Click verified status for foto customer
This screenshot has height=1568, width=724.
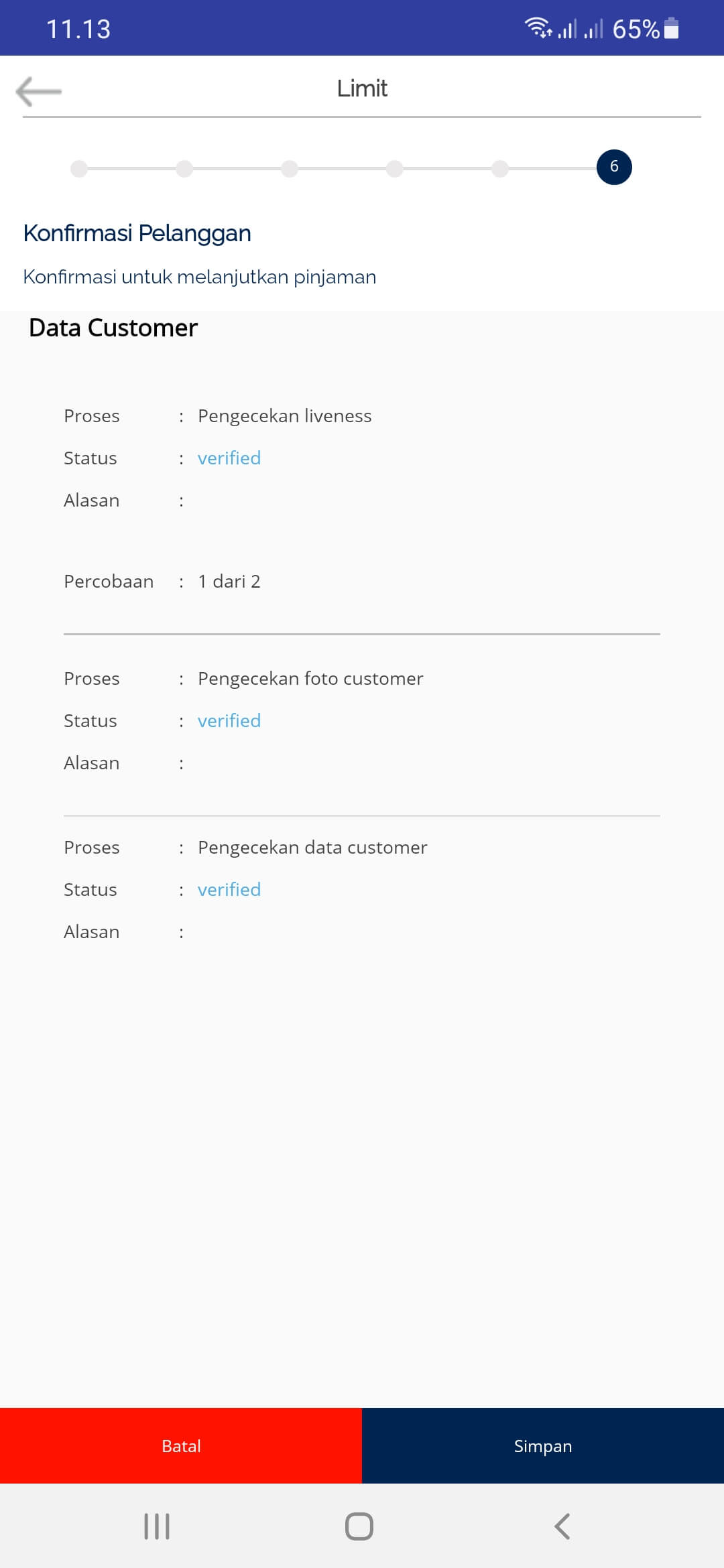point(229,721)
